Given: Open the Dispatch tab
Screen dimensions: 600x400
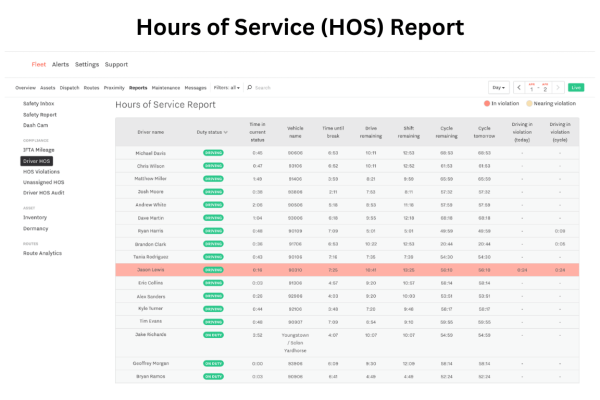Looking at the screenshot, I should point(70,87).
